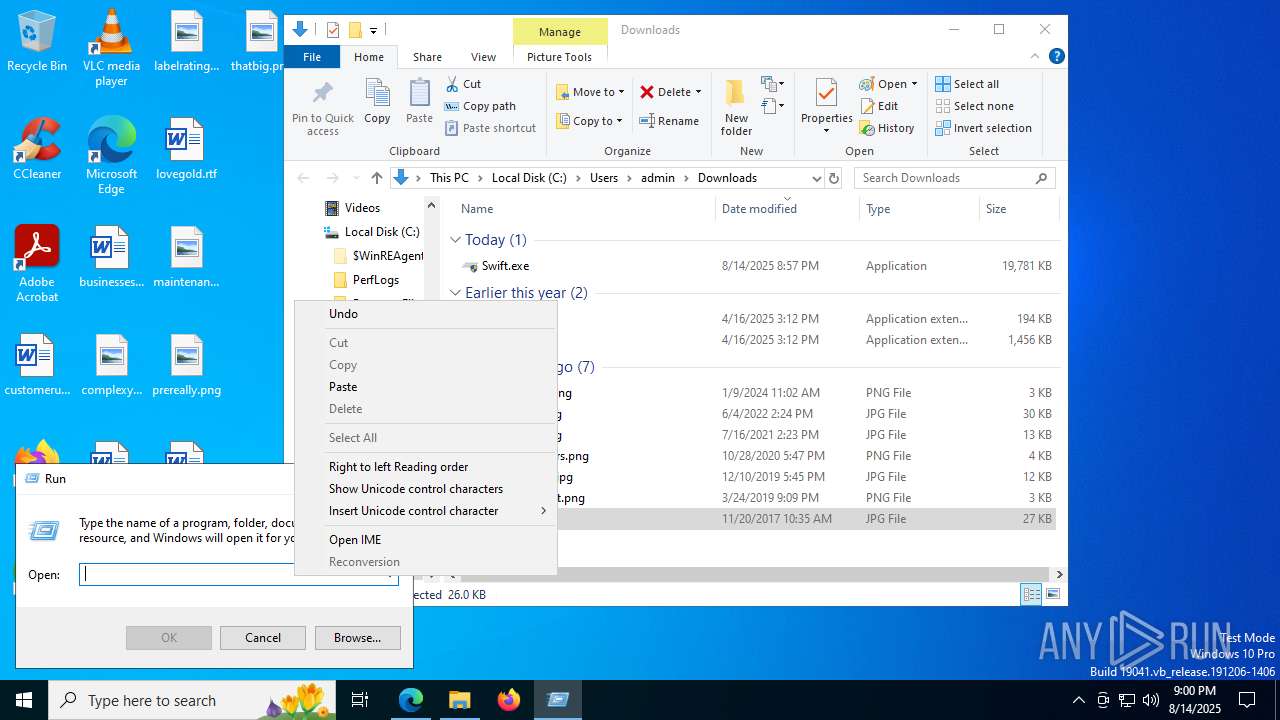
Task: Open CCleaner desktop icon
Action: (37, 149)
